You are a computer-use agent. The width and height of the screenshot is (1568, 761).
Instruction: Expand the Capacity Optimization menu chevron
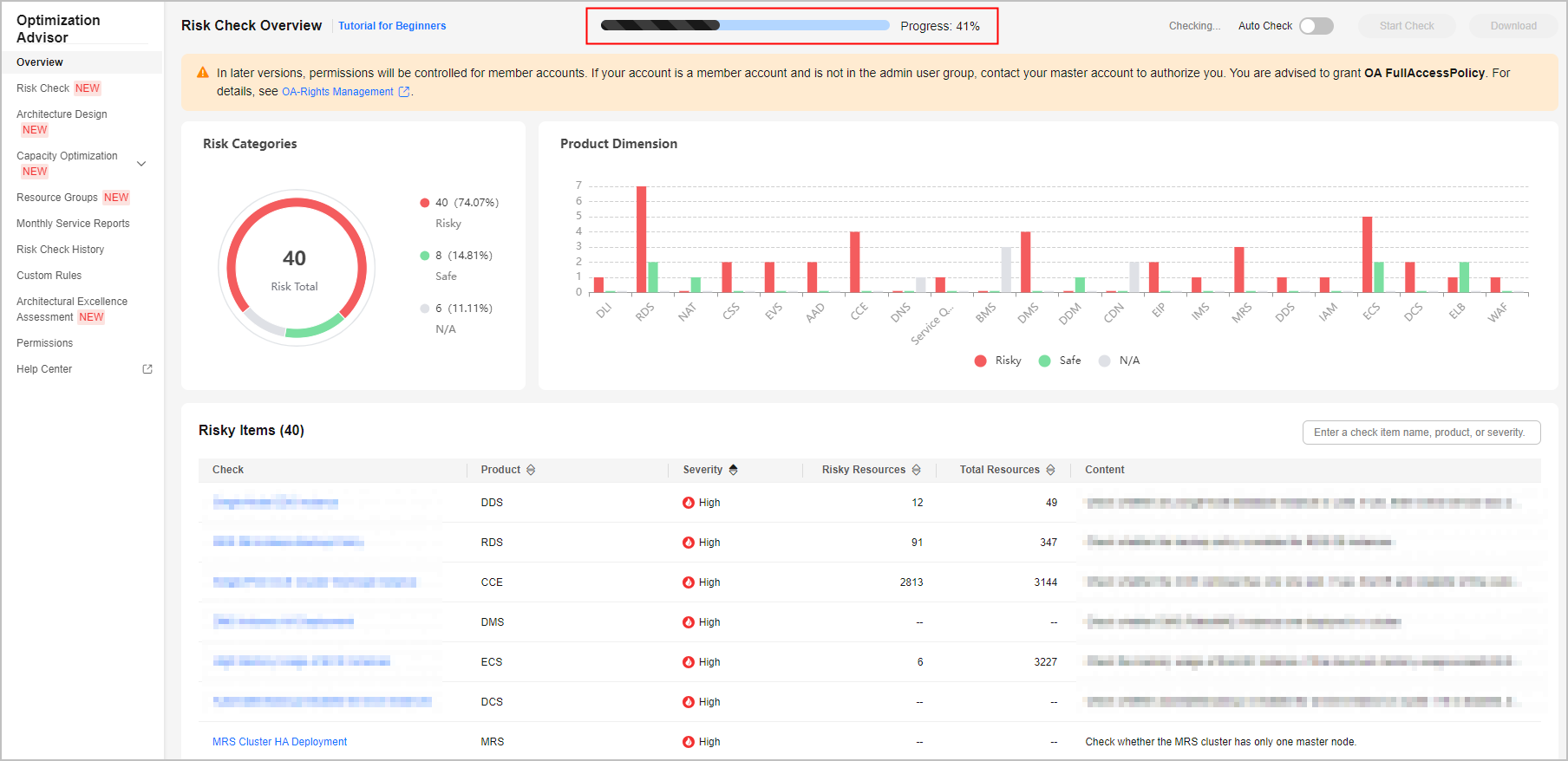[141, 164]
